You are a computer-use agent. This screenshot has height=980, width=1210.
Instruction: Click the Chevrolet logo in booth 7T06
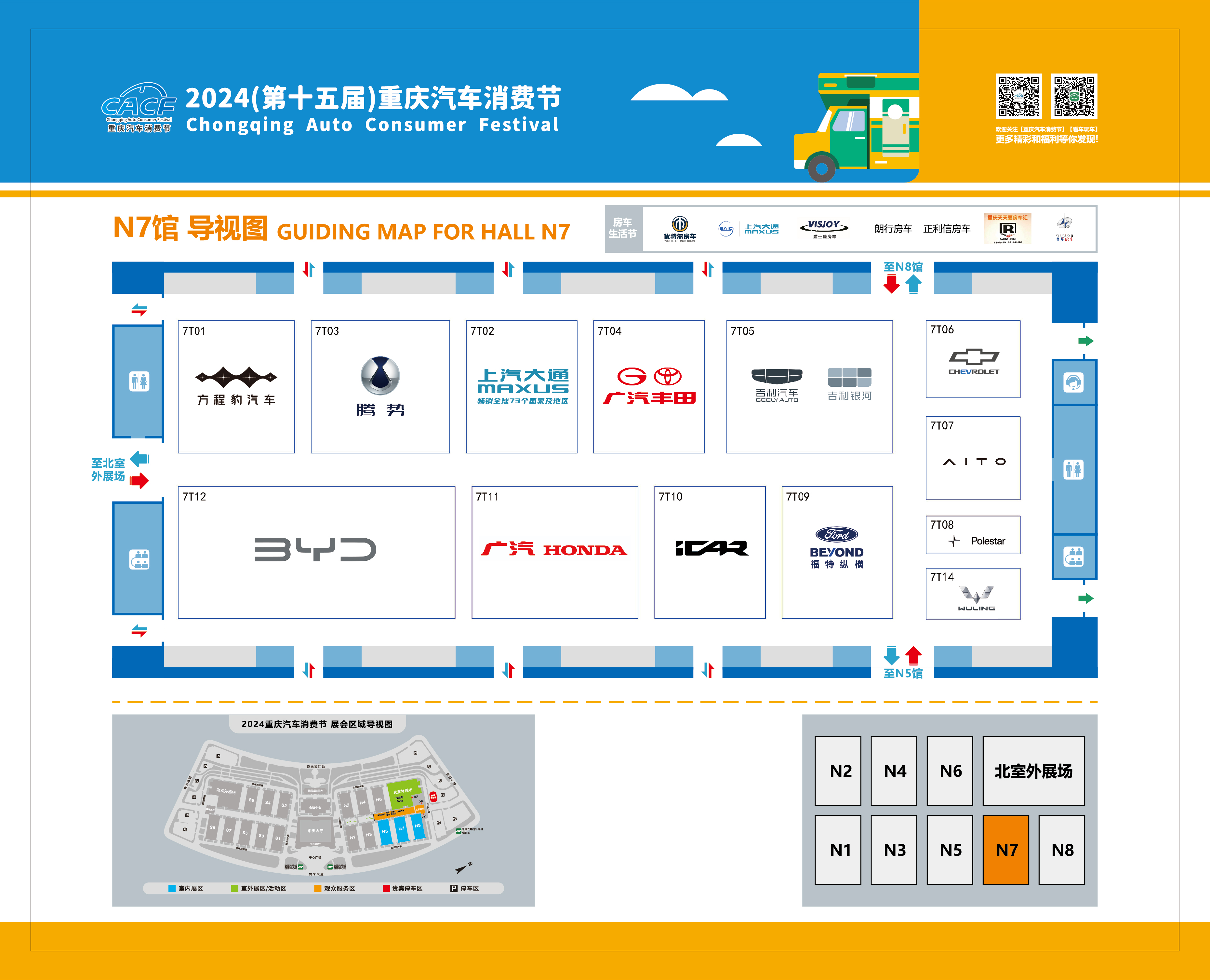tap(974, 361)
